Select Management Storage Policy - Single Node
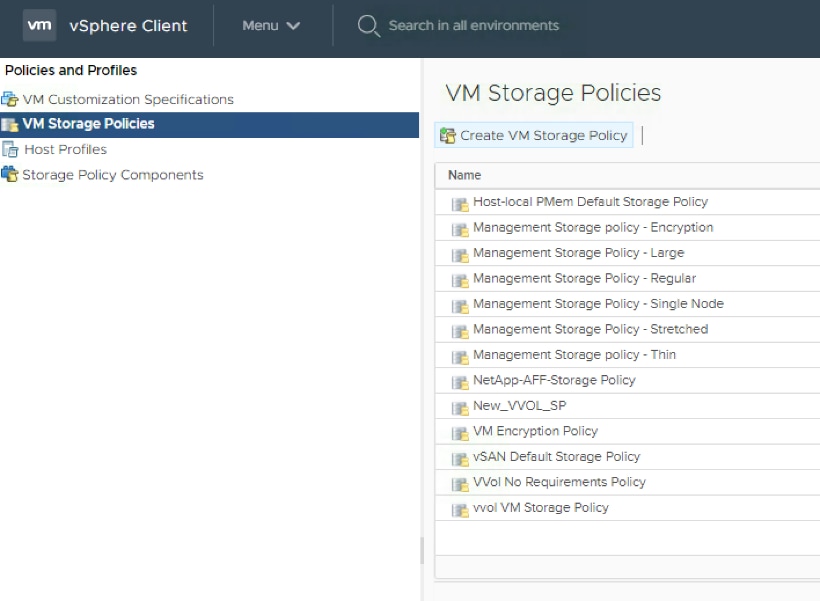This screenshot has width=820, height=601. pyautogui.click(x=598, y=304)
